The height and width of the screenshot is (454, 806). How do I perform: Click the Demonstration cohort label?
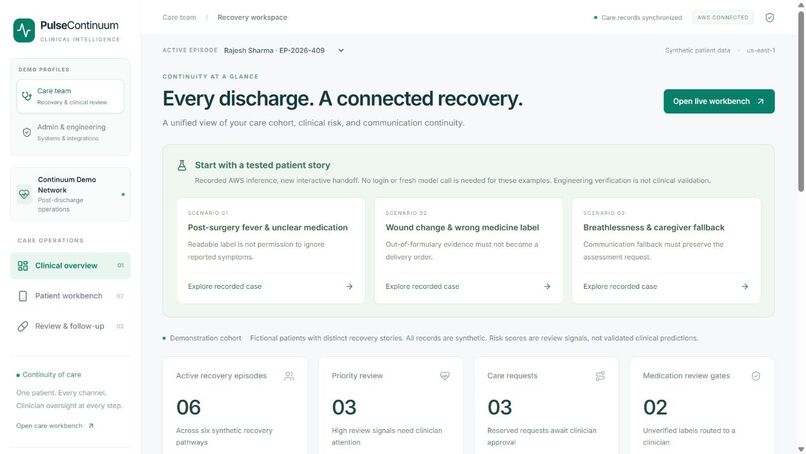pos(205,338)
